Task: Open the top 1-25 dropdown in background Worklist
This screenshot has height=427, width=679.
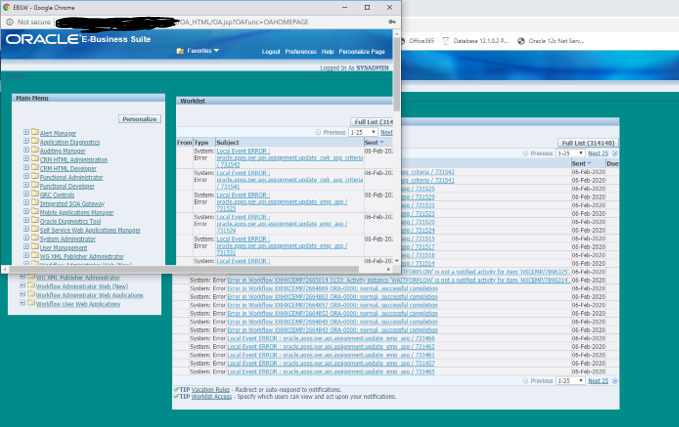Action: (570, 153)
